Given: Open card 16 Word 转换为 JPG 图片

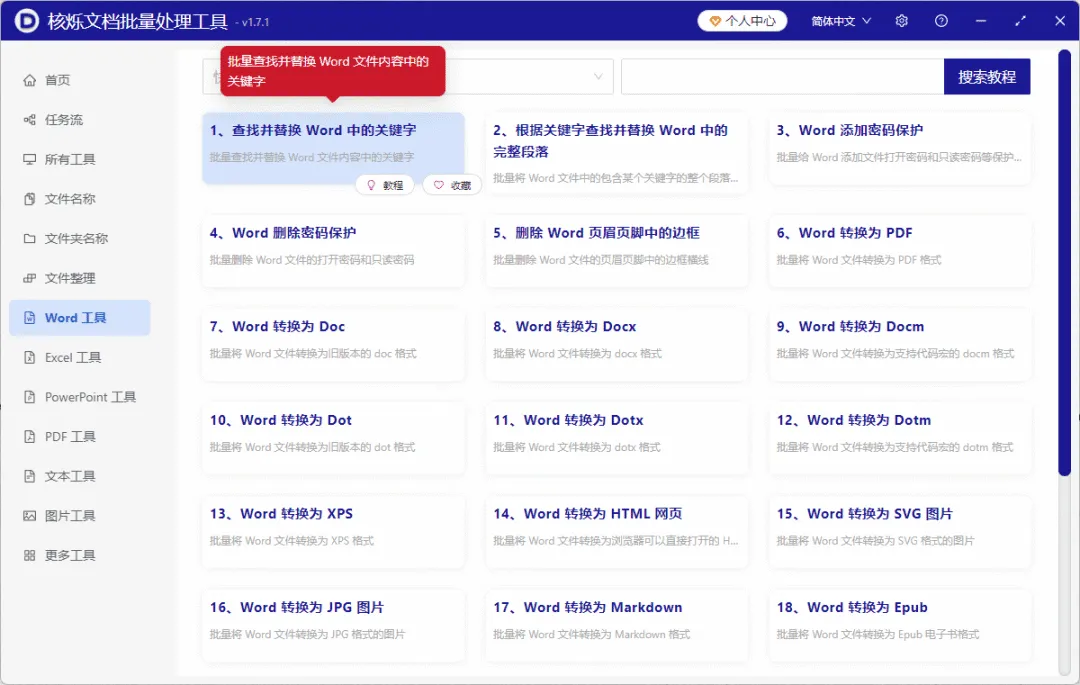Looking at the screenshot, I should click(x=333, y=625).
